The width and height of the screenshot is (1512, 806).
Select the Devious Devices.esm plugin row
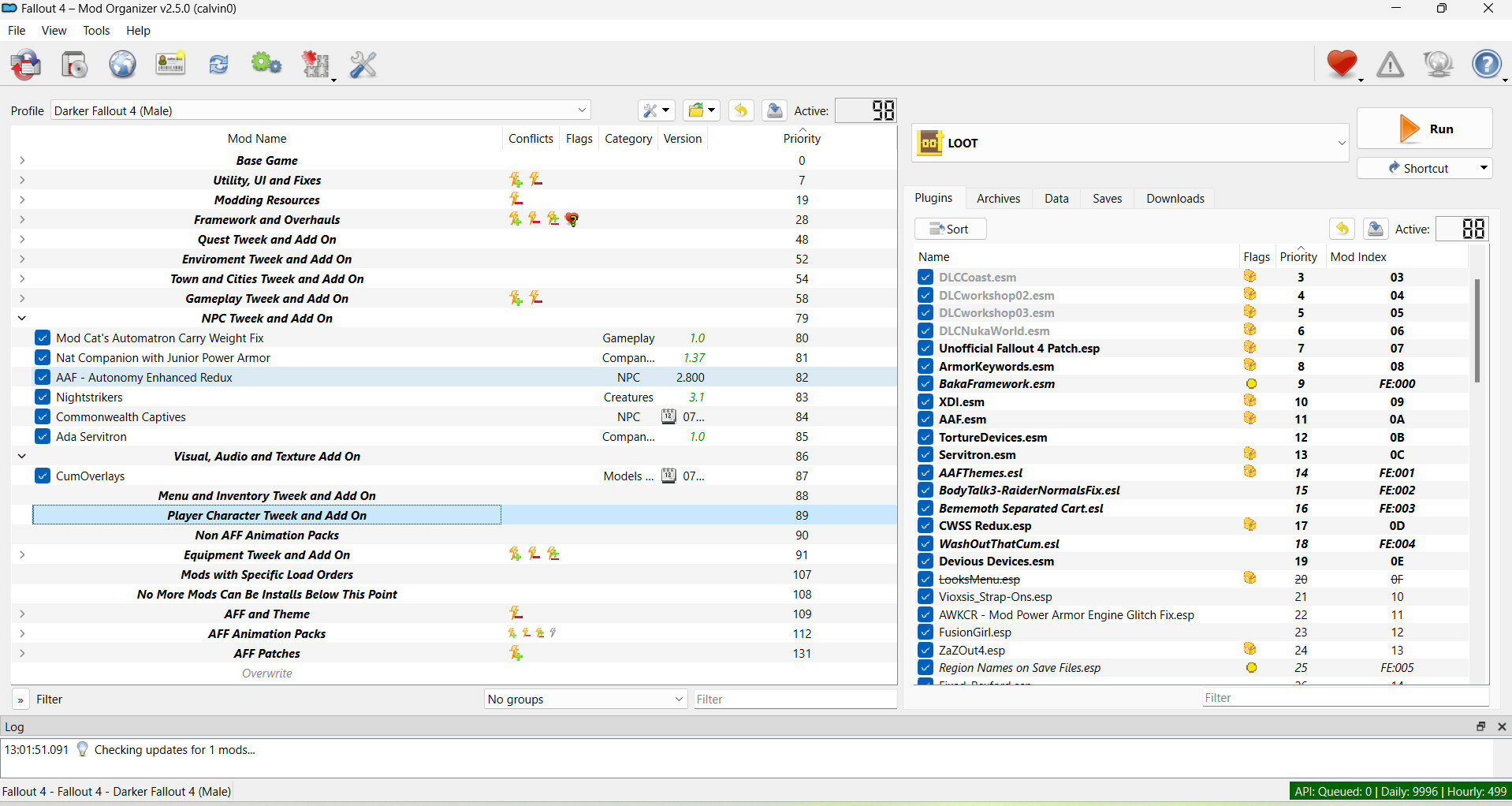pos(1192,562)
